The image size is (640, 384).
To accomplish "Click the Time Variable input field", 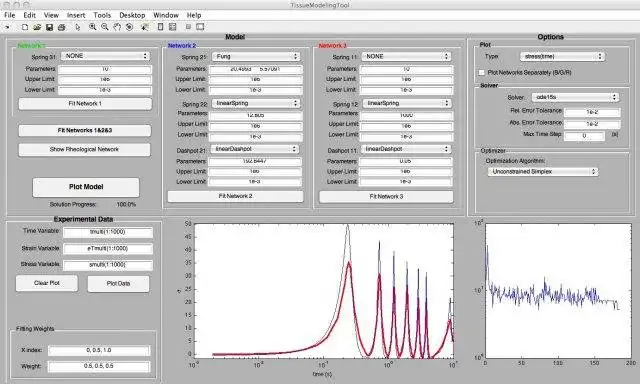I will 108,232.
